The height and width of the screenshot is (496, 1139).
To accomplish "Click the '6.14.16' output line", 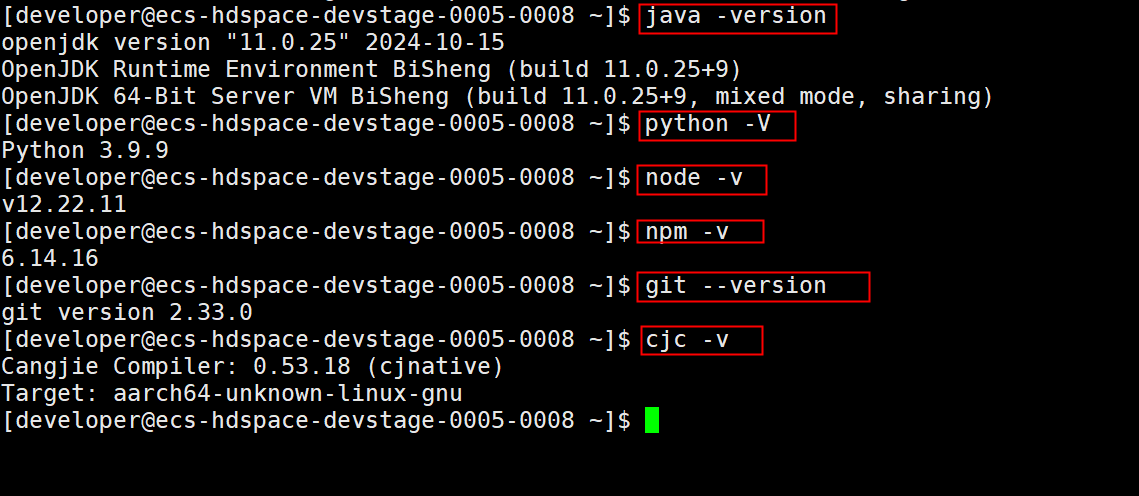I will 50,259.
